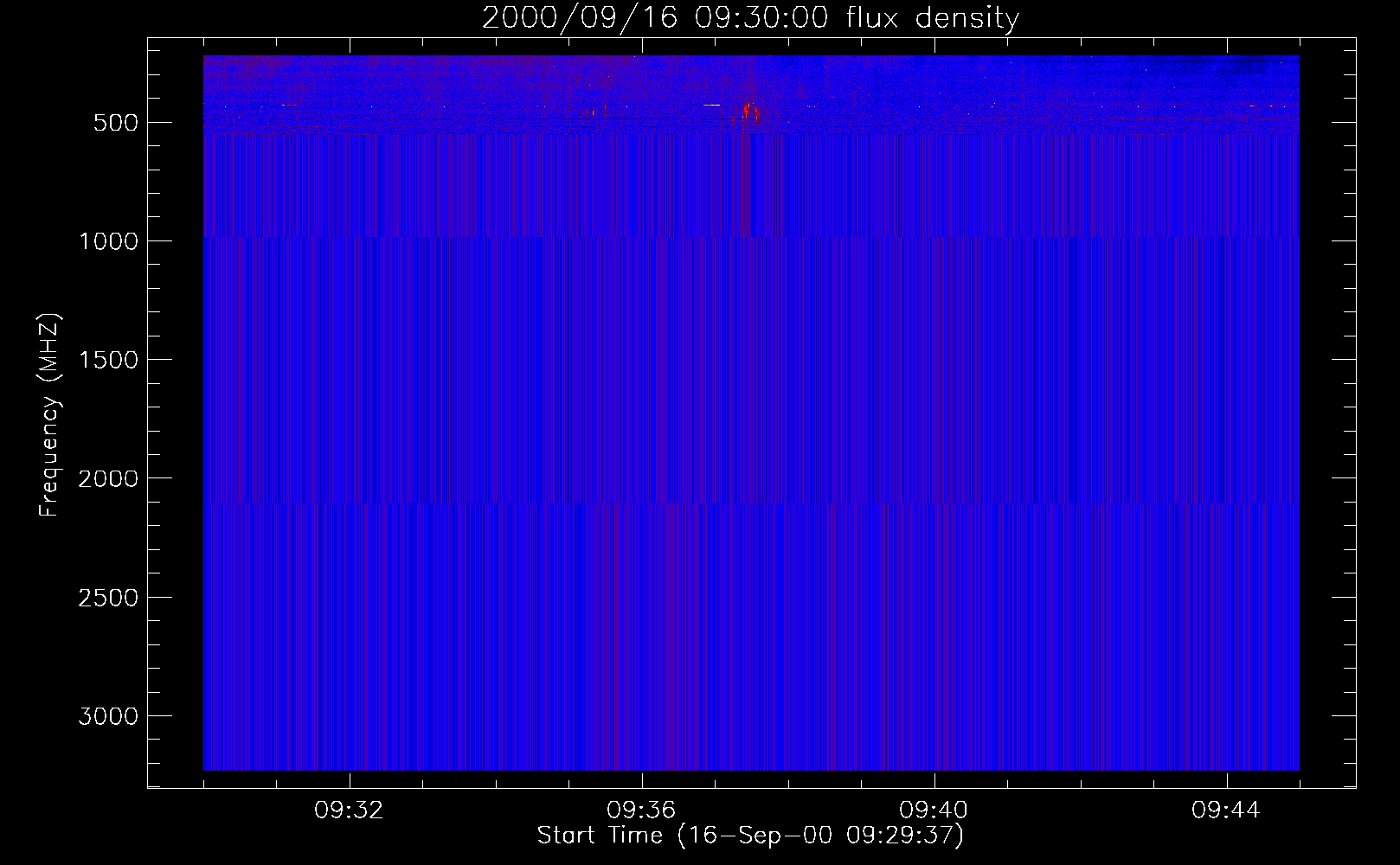1400x865 pixels.
Task: Click the 3000 frequency tick label
Action: click(109, 716)
